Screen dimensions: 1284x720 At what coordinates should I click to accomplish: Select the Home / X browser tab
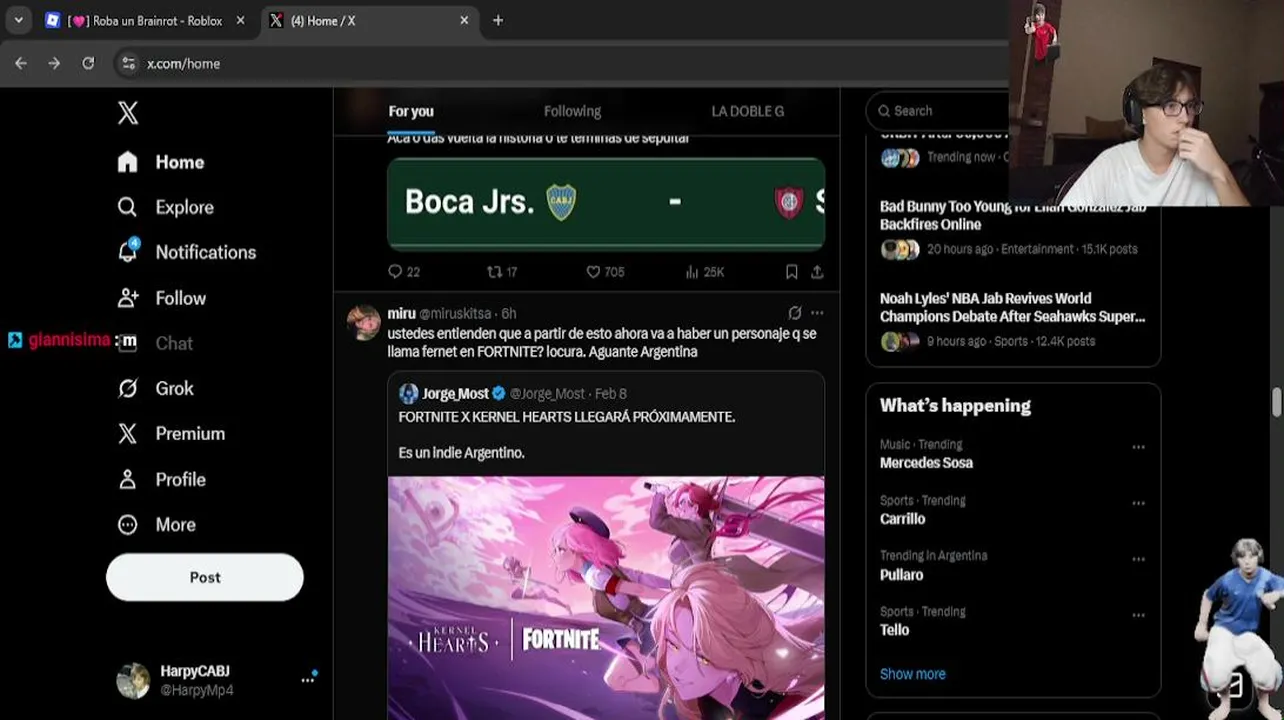(x=370, y=20)
